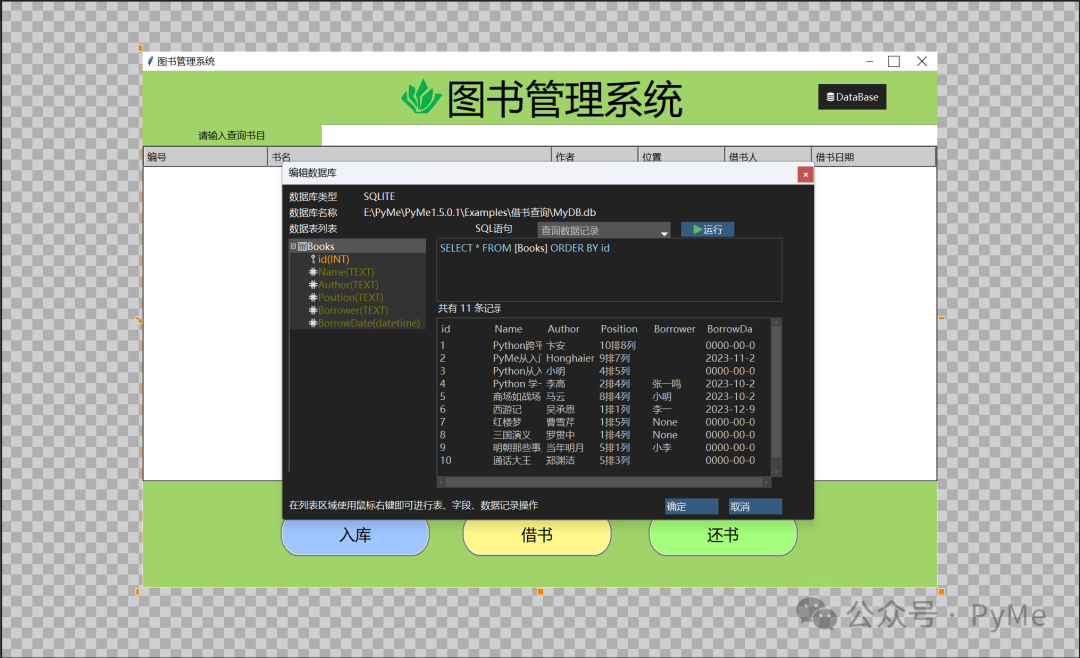Close the 编辑数据库 dialog with red X

click(x=805, y=174)
